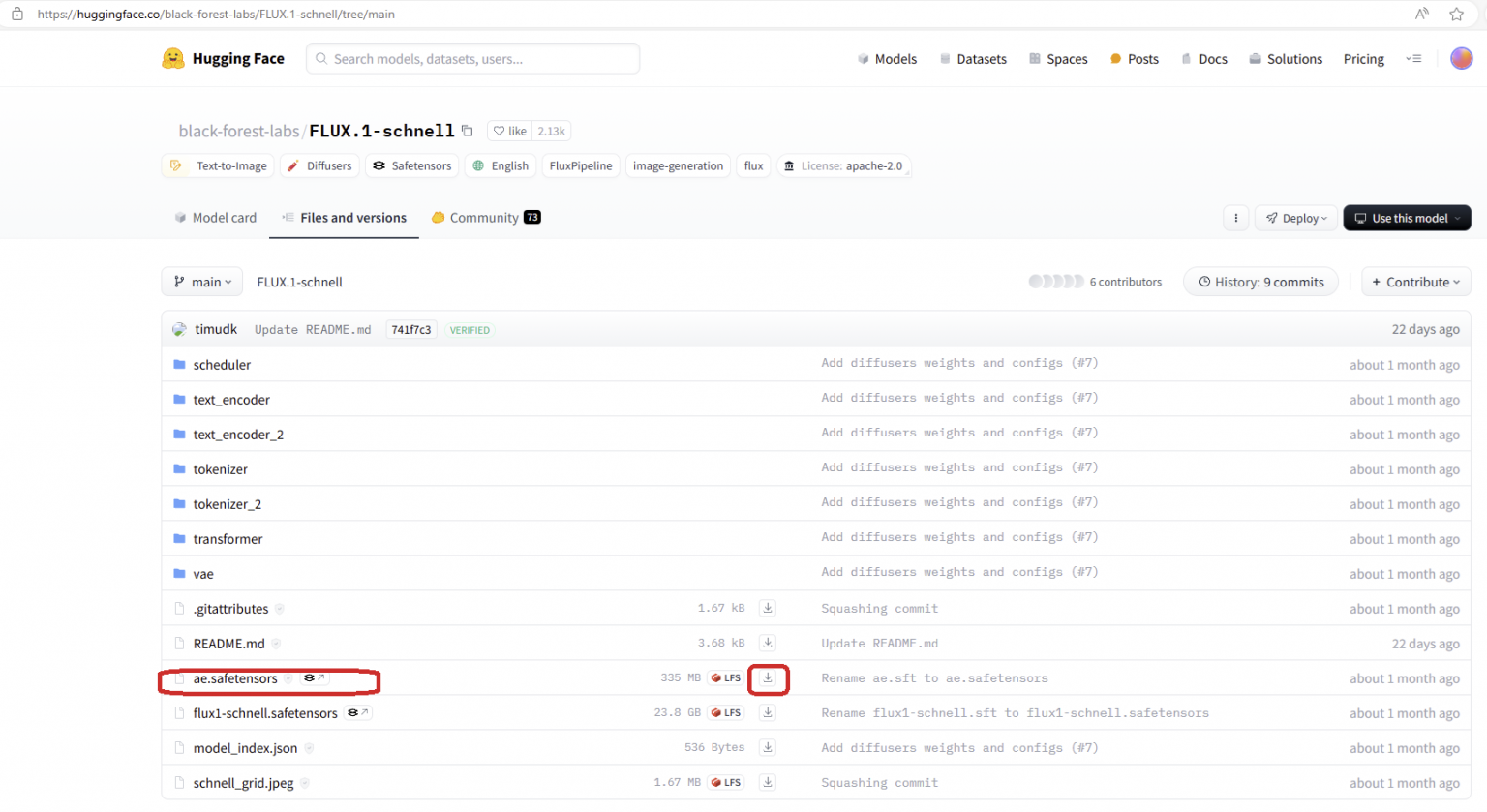
Task: Open the transformer folder
Action: 228,539
